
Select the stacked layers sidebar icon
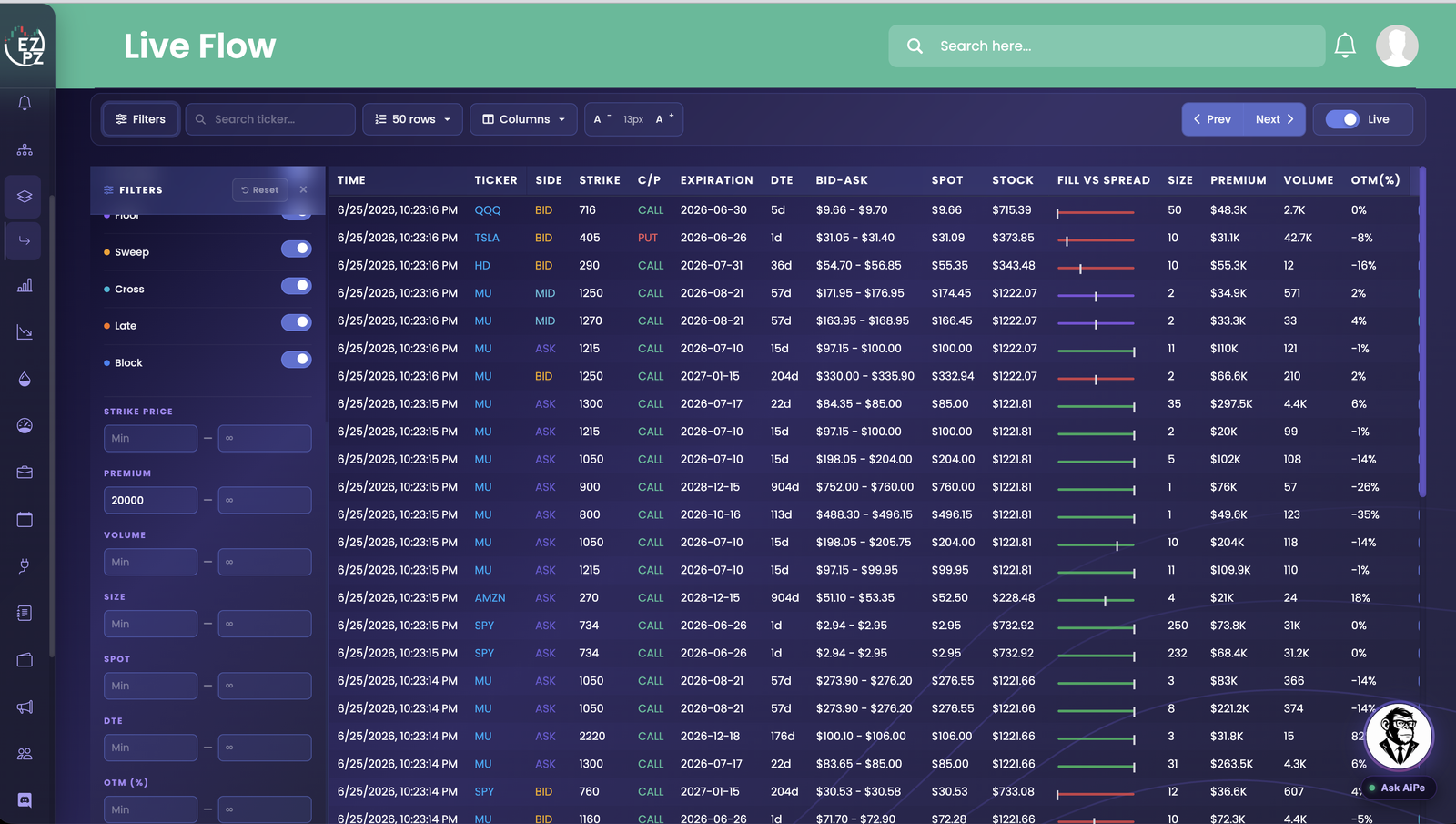pyautogui.click(x=25, y=196)
